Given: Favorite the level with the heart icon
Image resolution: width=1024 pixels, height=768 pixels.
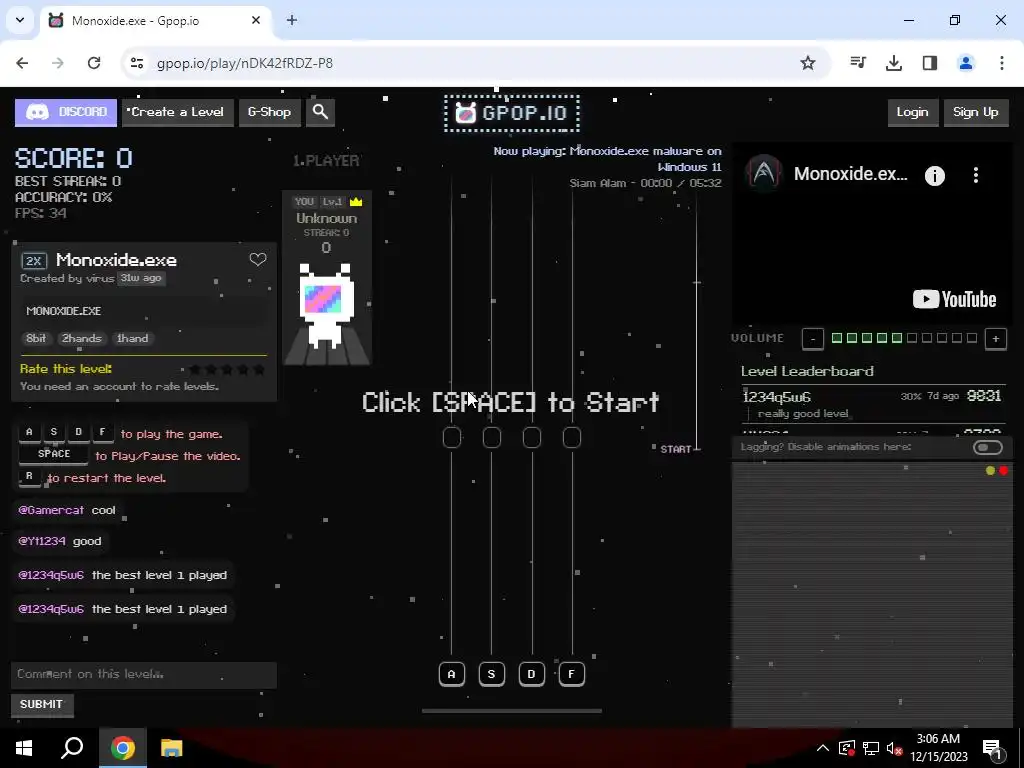Looking at the screenshot, I should click(258, 259).
